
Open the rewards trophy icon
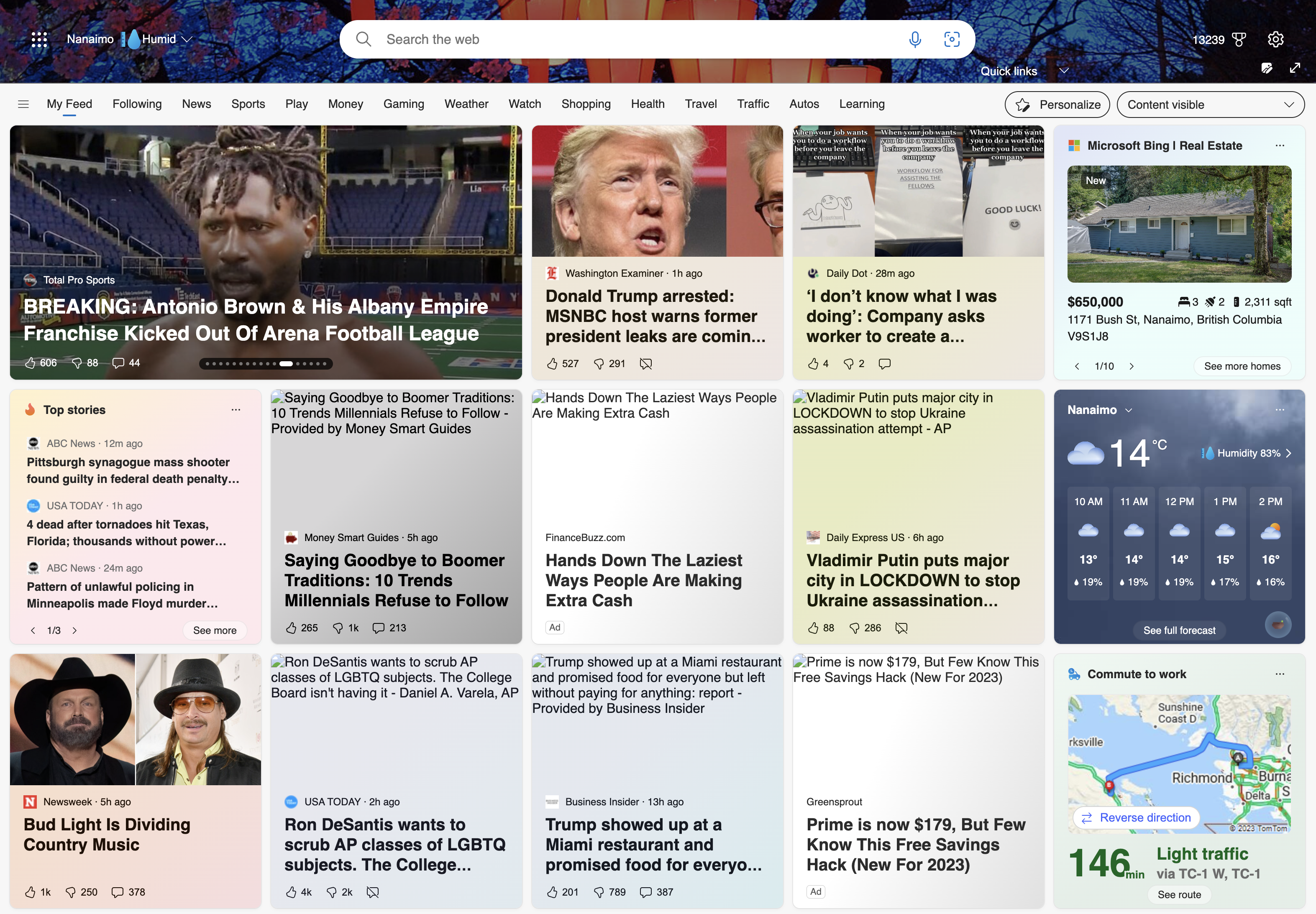click(x=1239, y=39)
